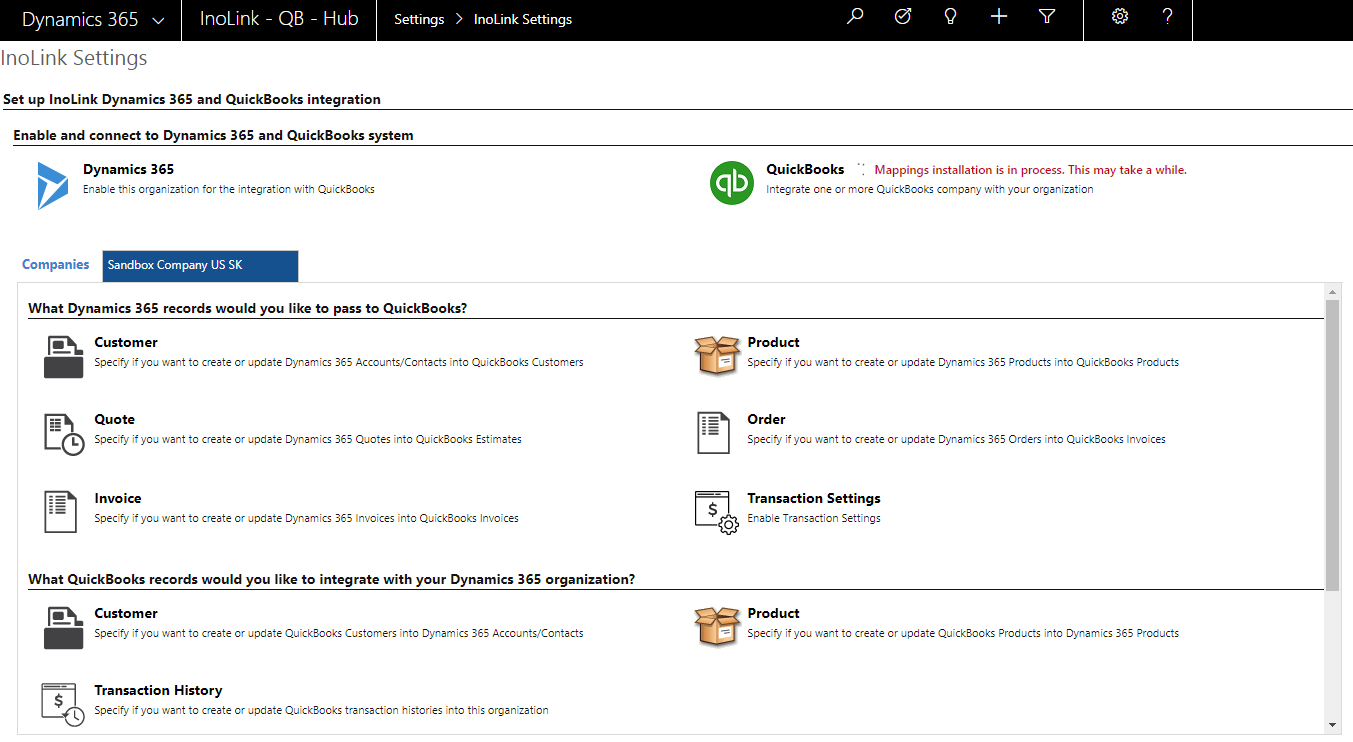The height and width of the screenshot is (742, 1353).
Task: Click the scrollbar up arrow
Action: click(x=1333, y=291)
